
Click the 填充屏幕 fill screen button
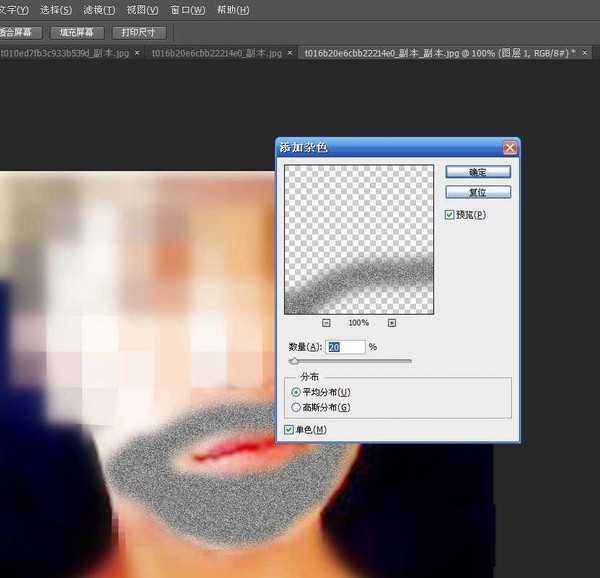(x=76, y=32)
